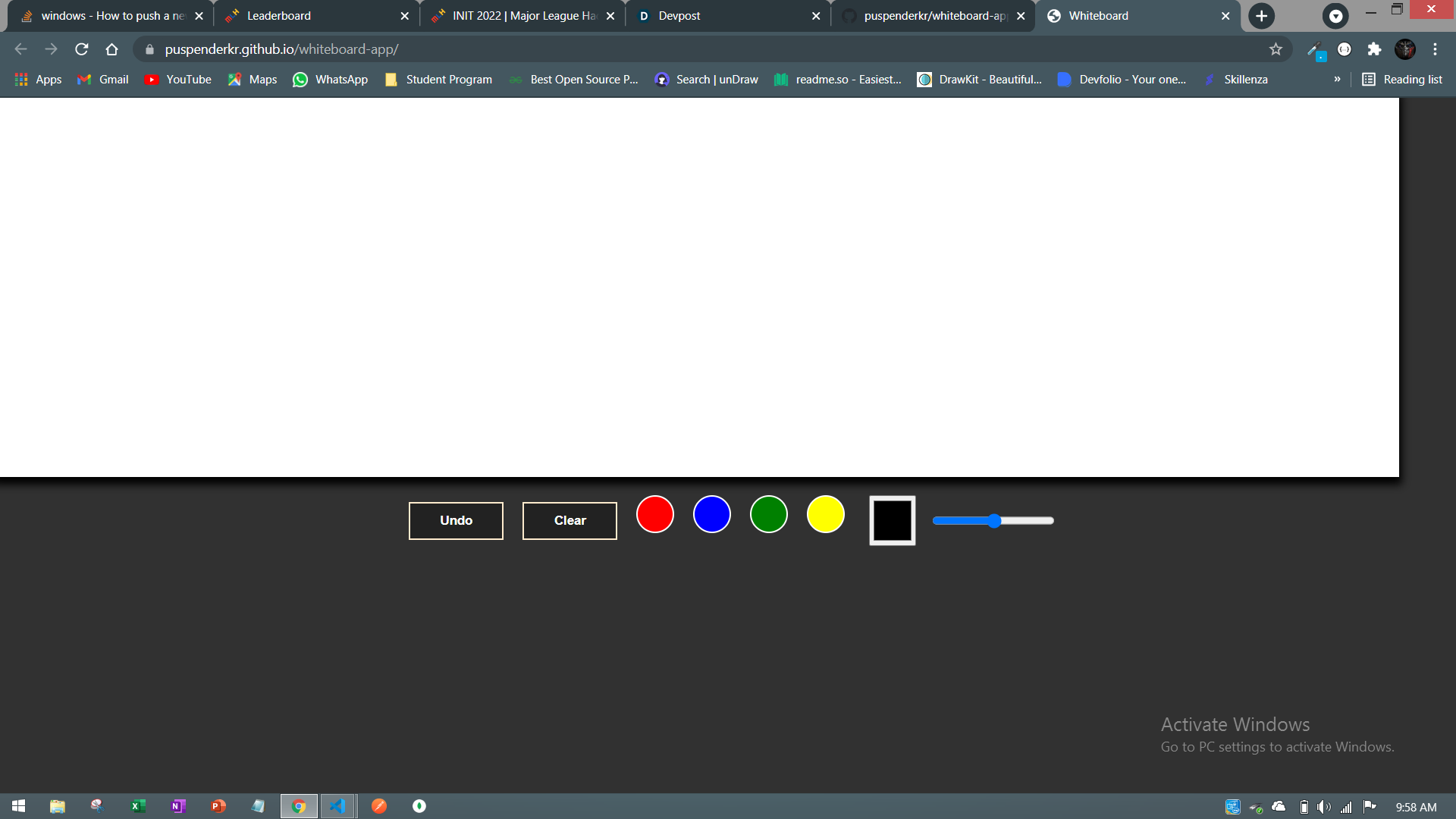Click the Home icon in toolbar
1456x819 pixels.
111,49
